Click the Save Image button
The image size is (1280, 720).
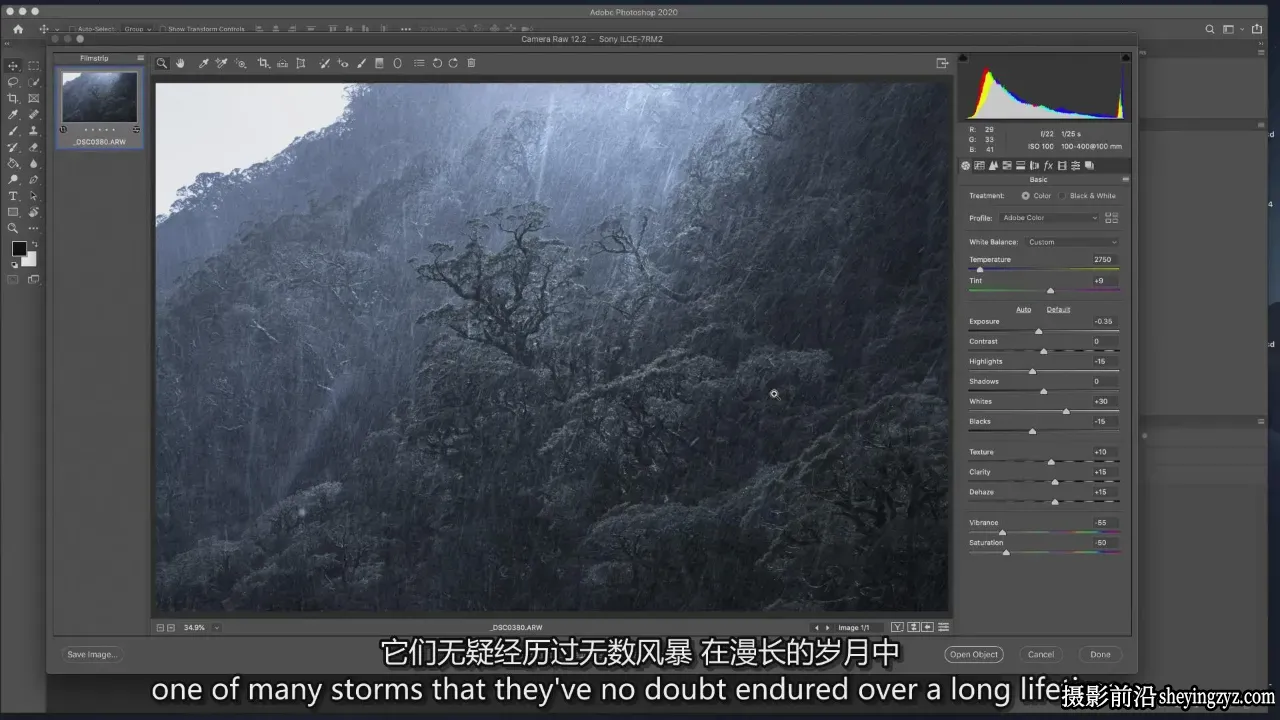coord(92,655)
